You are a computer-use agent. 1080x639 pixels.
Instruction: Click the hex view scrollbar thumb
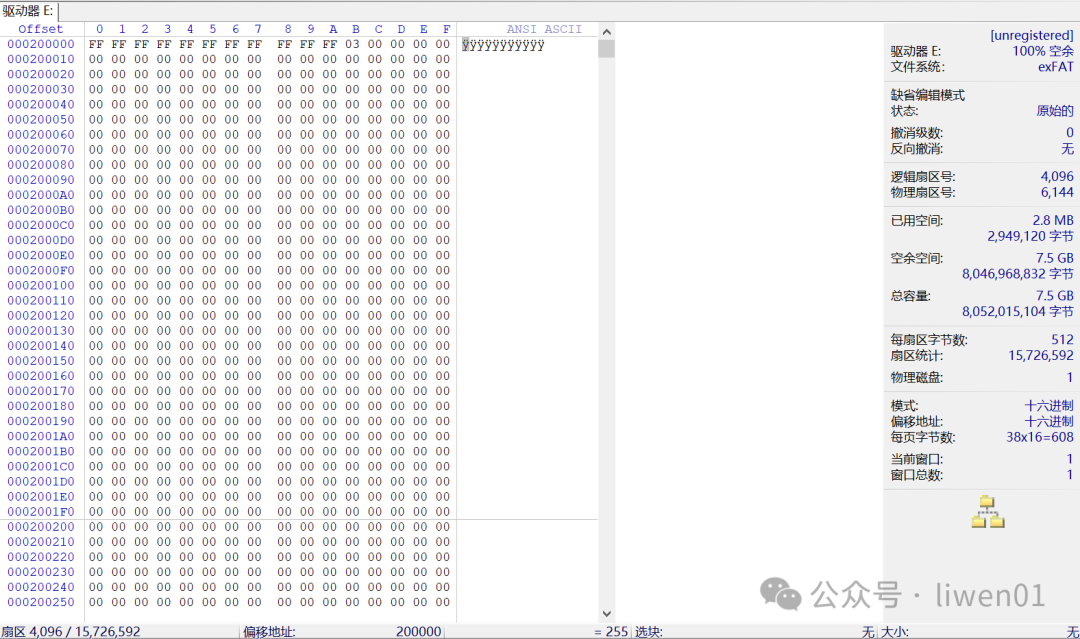(x=606, y=49)
